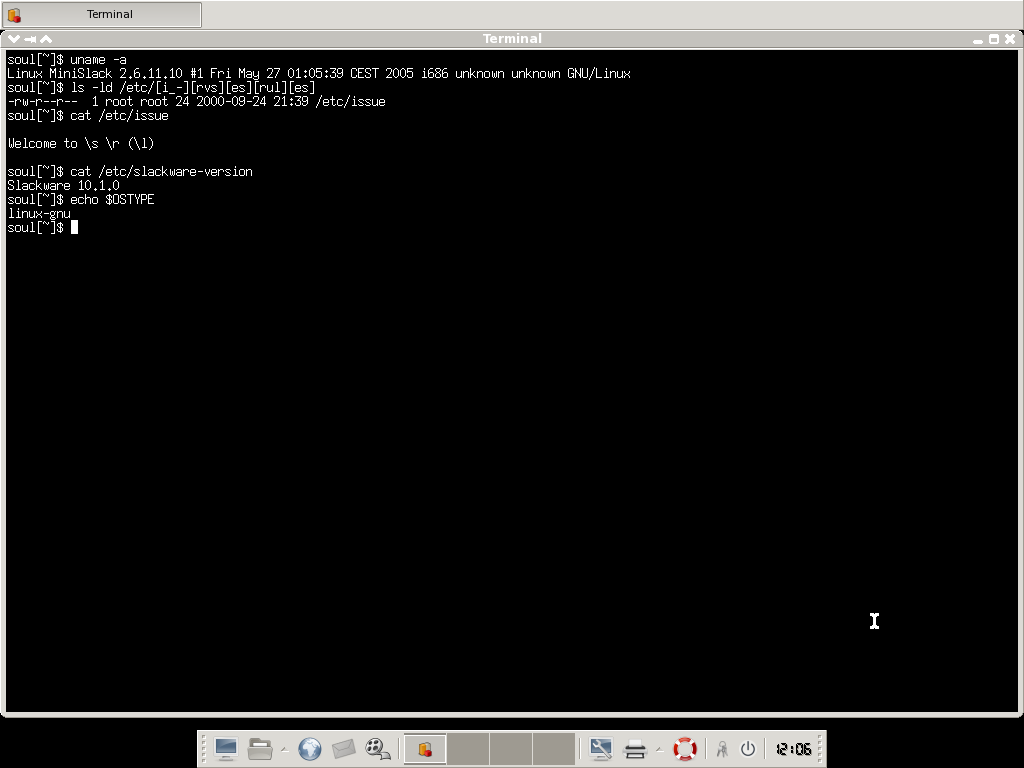
Task: Click the "ls -ld /etc/[i_-][rvs][es][rul][es]" command
Action: point(192,88)
